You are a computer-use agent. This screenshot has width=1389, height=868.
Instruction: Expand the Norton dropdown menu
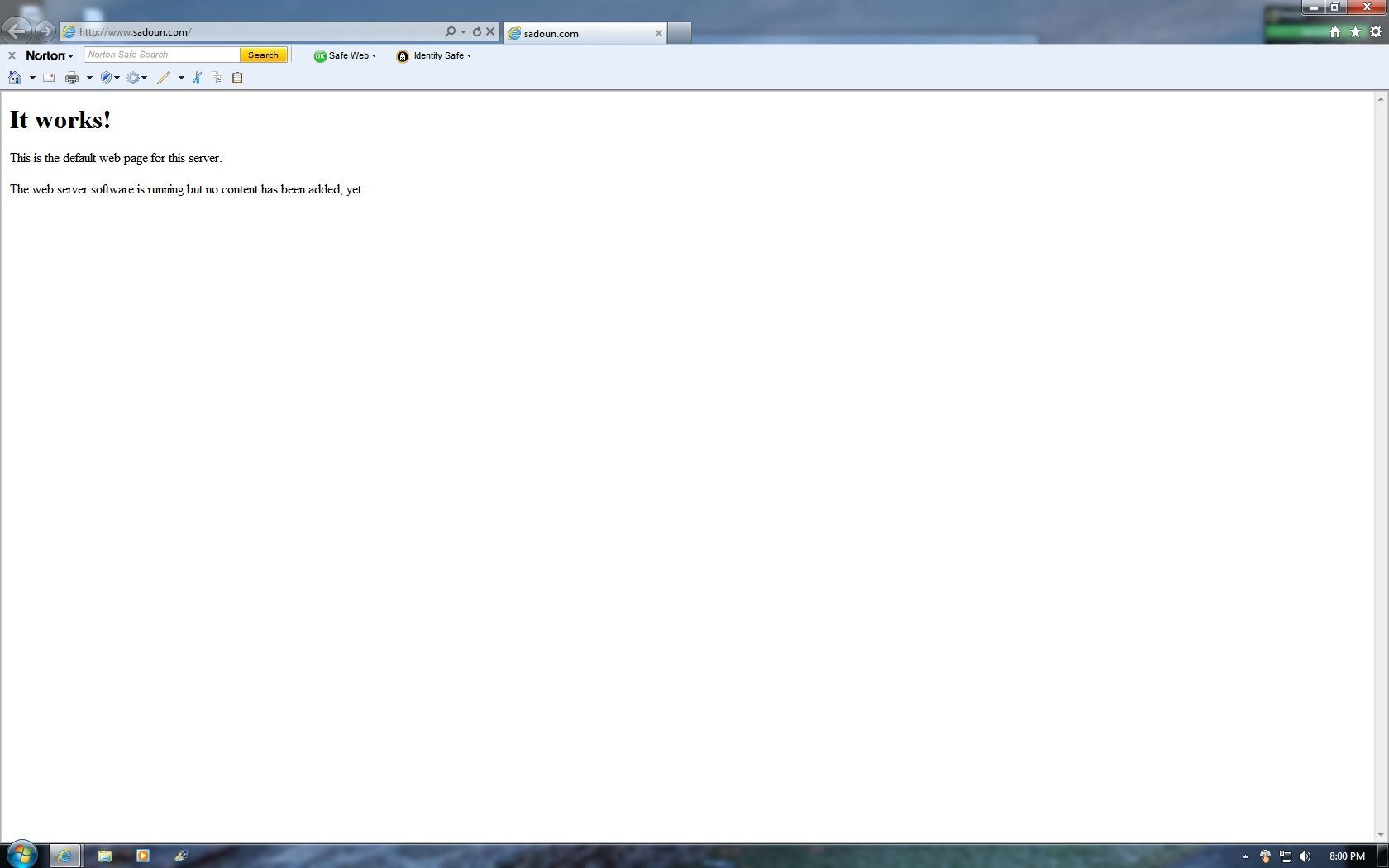(x=50, y=55)
